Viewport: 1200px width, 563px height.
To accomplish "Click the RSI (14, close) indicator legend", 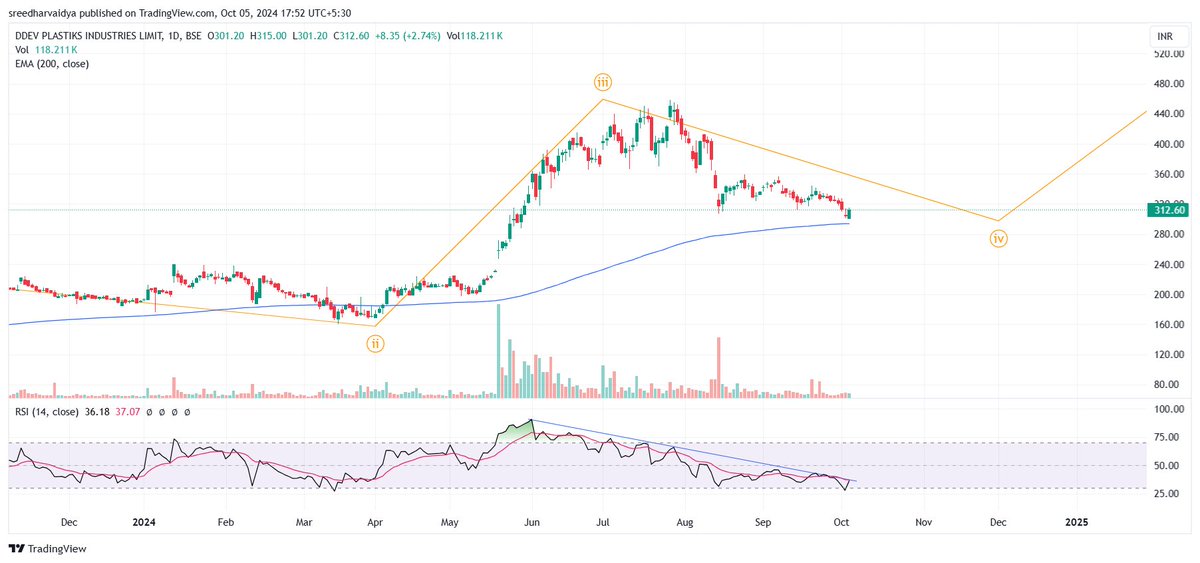I will click(x=48, y=412).
